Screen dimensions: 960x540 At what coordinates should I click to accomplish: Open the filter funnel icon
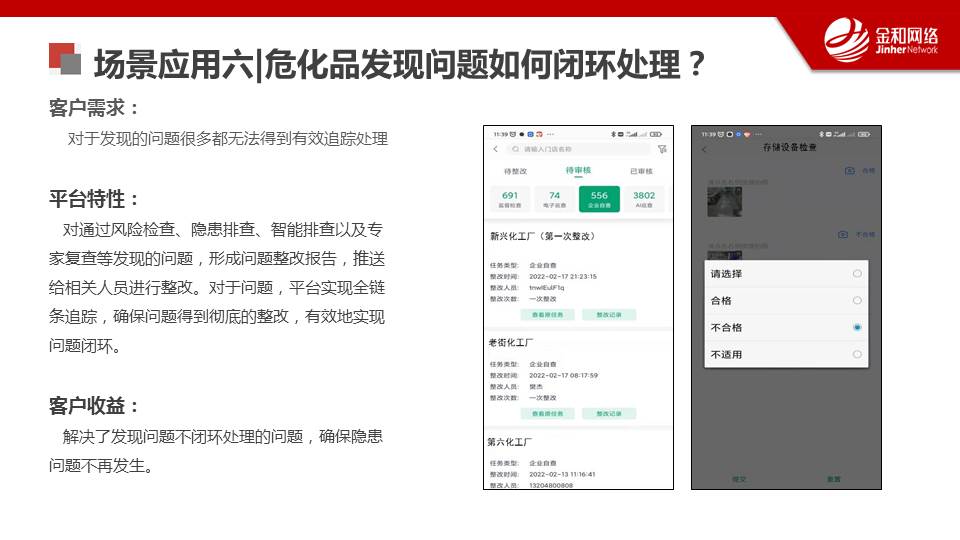pos(662,149)
